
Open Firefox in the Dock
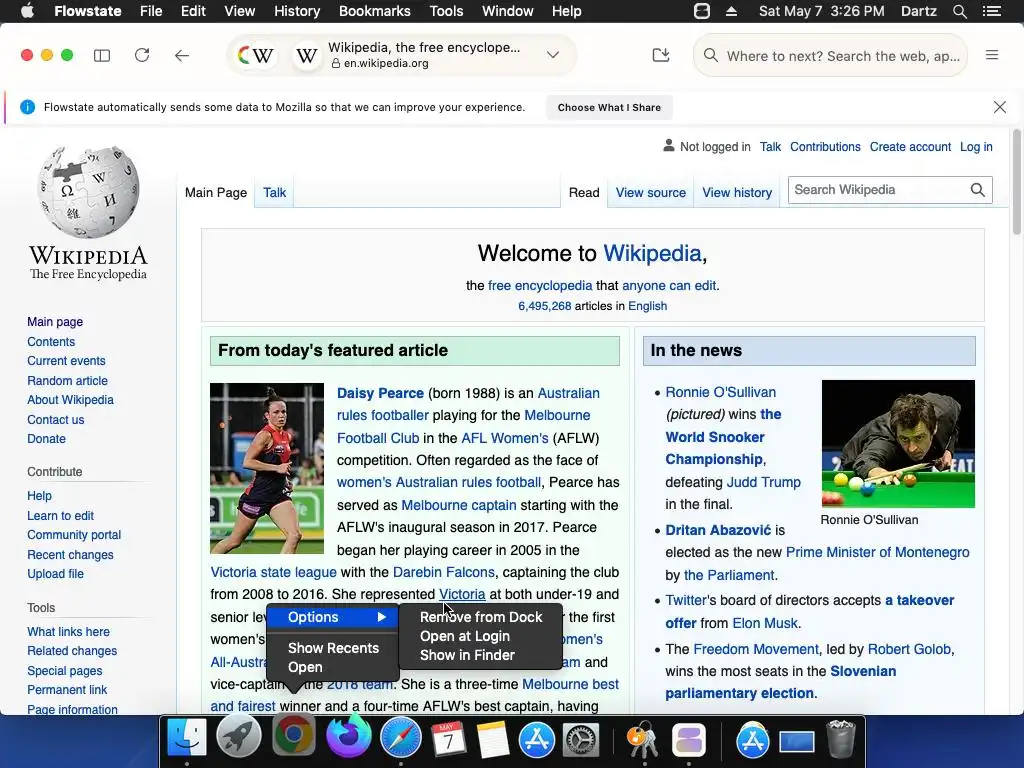[348, 736]
